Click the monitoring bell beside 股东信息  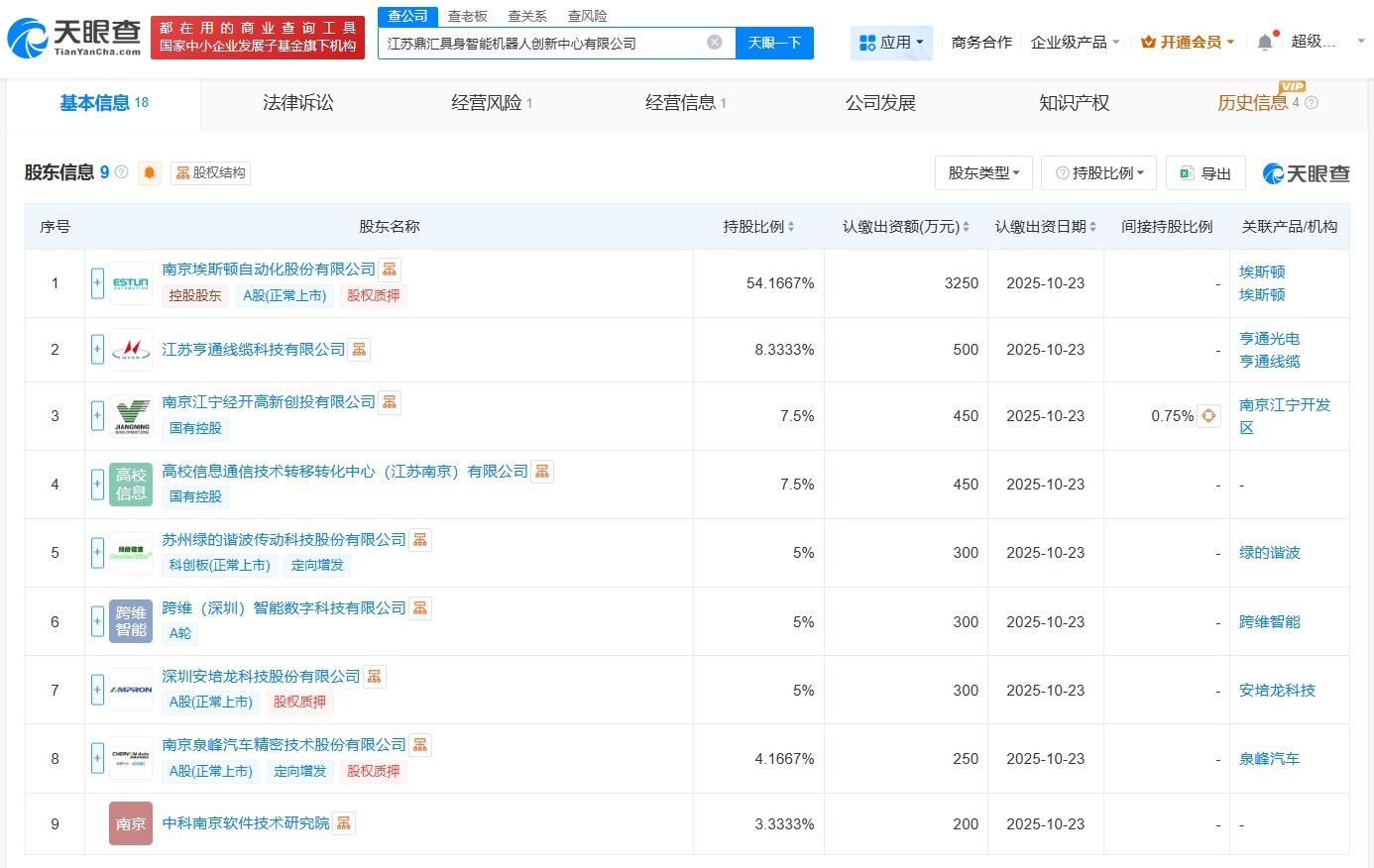(148, 173)
